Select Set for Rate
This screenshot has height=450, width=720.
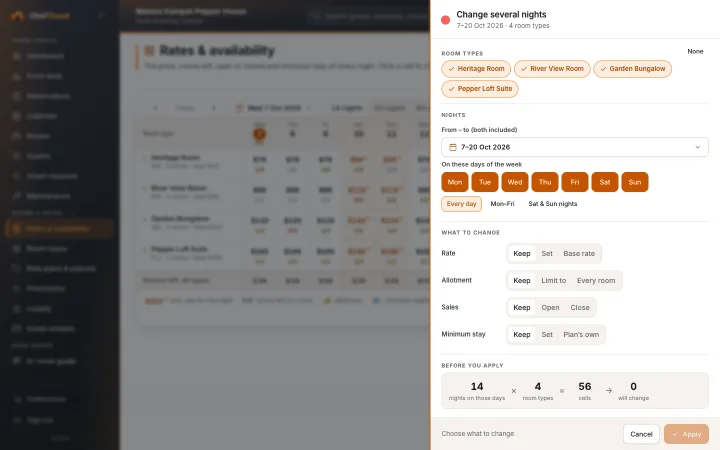click(x=547, y=253)
